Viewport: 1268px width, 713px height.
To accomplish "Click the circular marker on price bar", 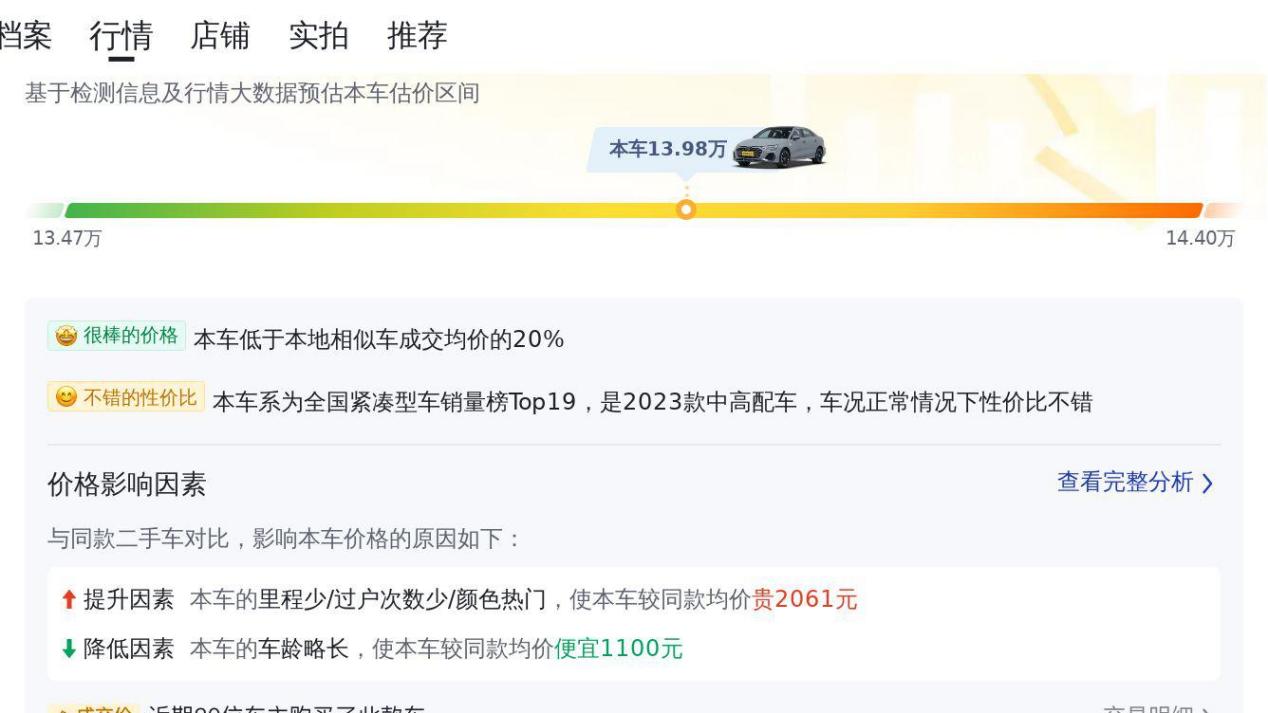I will pyautogui.click(x=686, y=210).
